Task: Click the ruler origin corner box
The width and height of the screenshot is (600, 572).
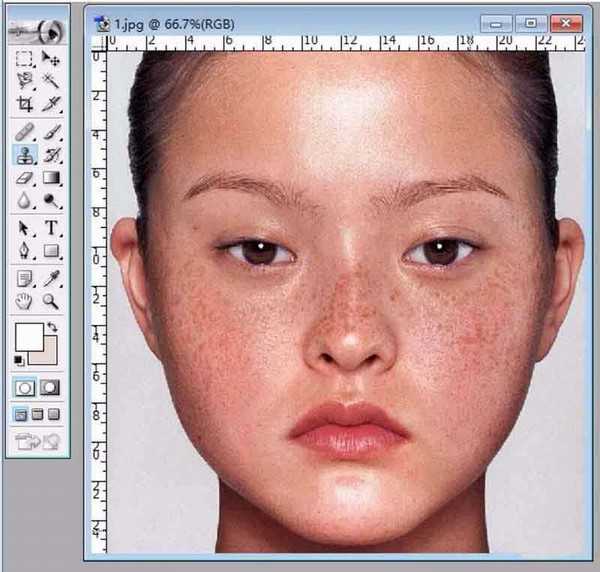Action: [x=98, y=42]
